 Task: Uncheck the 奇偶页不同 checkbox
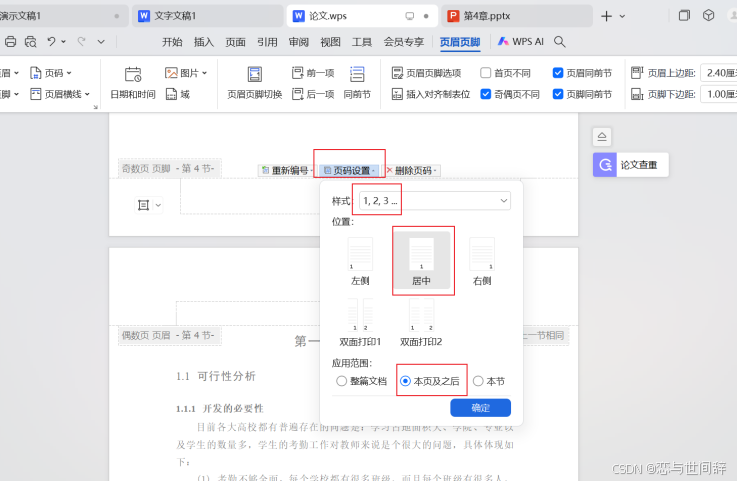(486, 94)
